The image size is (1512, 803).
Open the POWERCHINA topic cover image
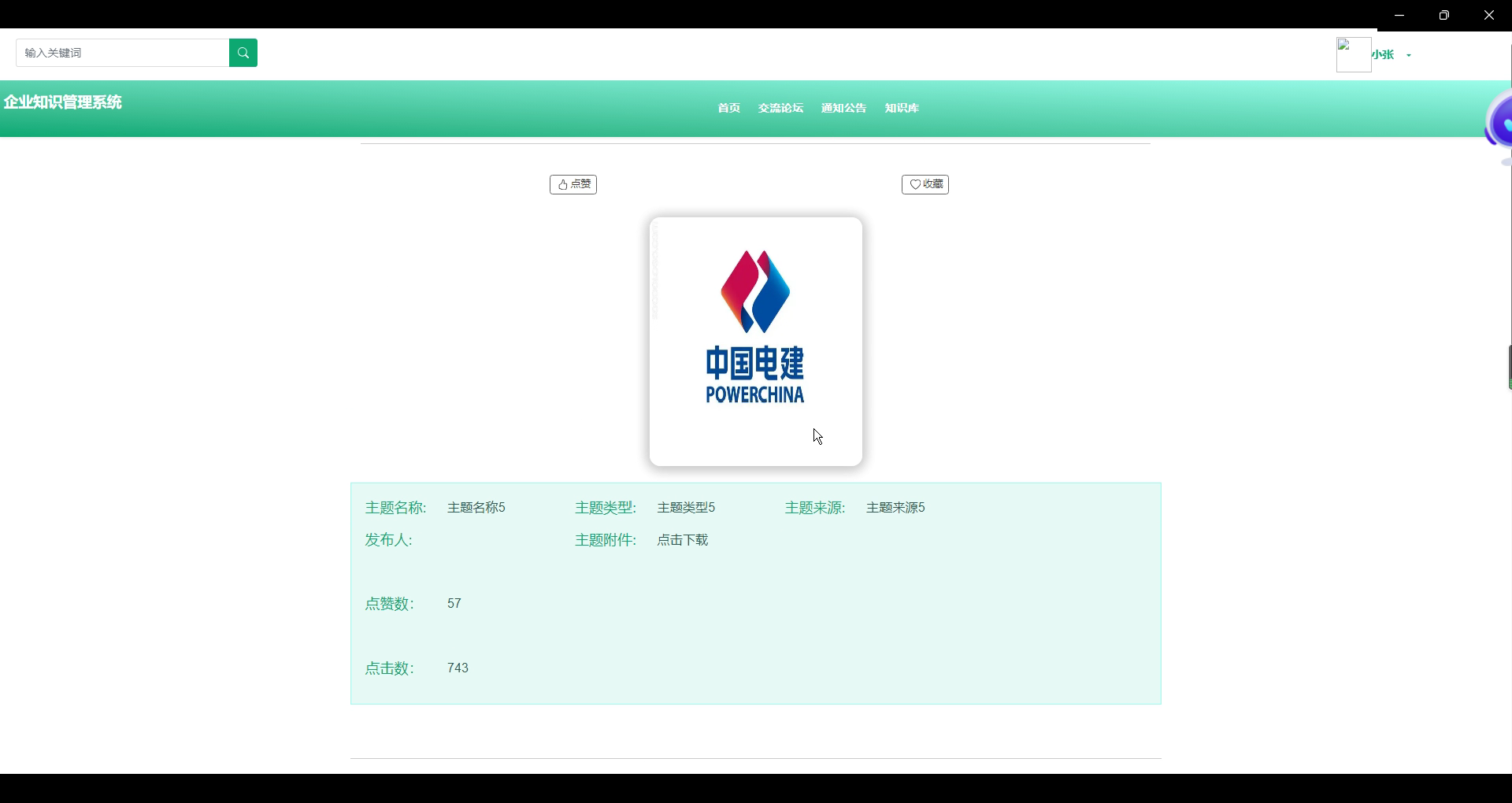point(756,342)
